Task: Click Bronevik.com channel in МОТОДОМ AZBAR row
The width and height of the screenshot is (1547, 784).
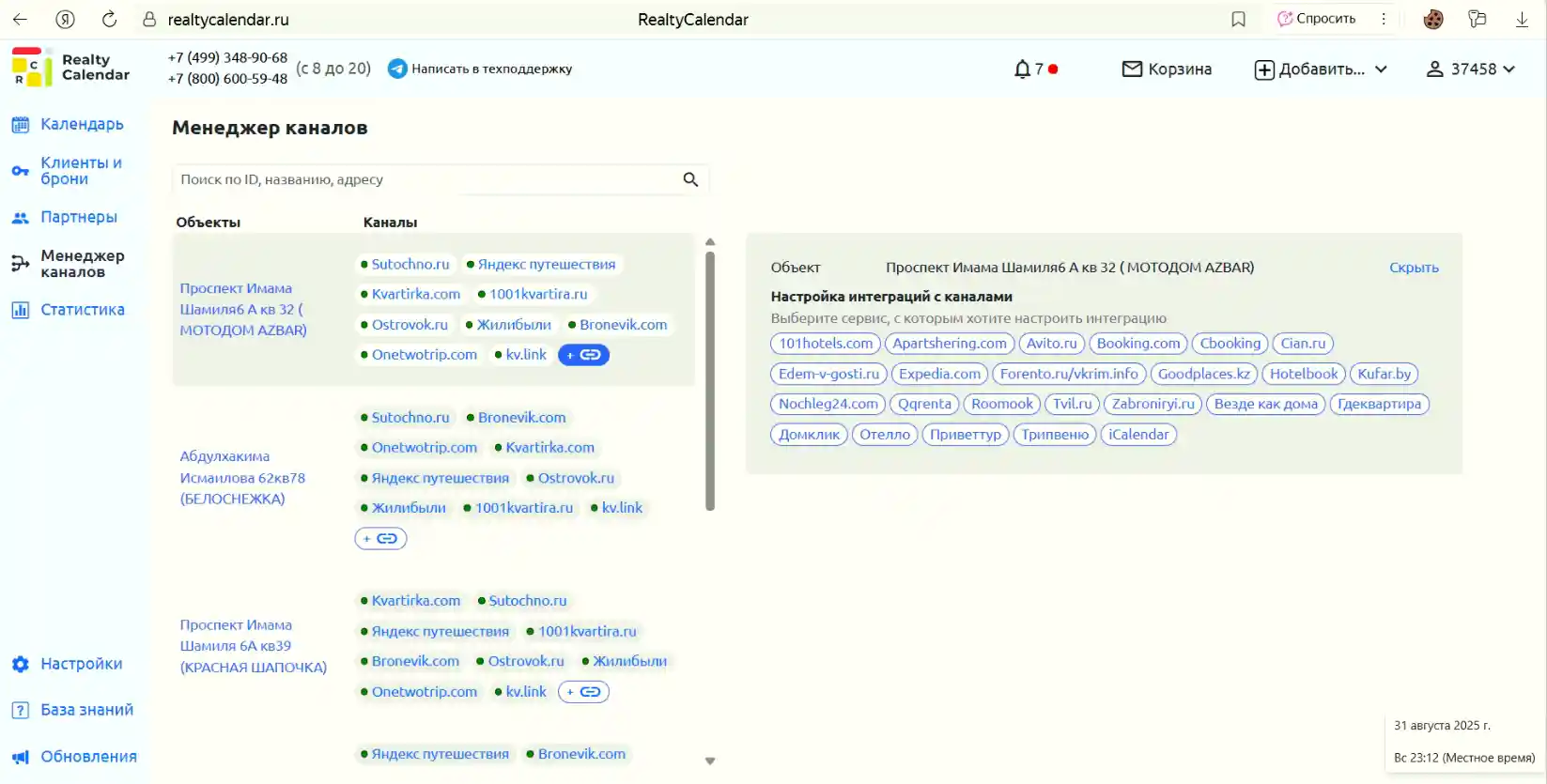Action: 618,325
